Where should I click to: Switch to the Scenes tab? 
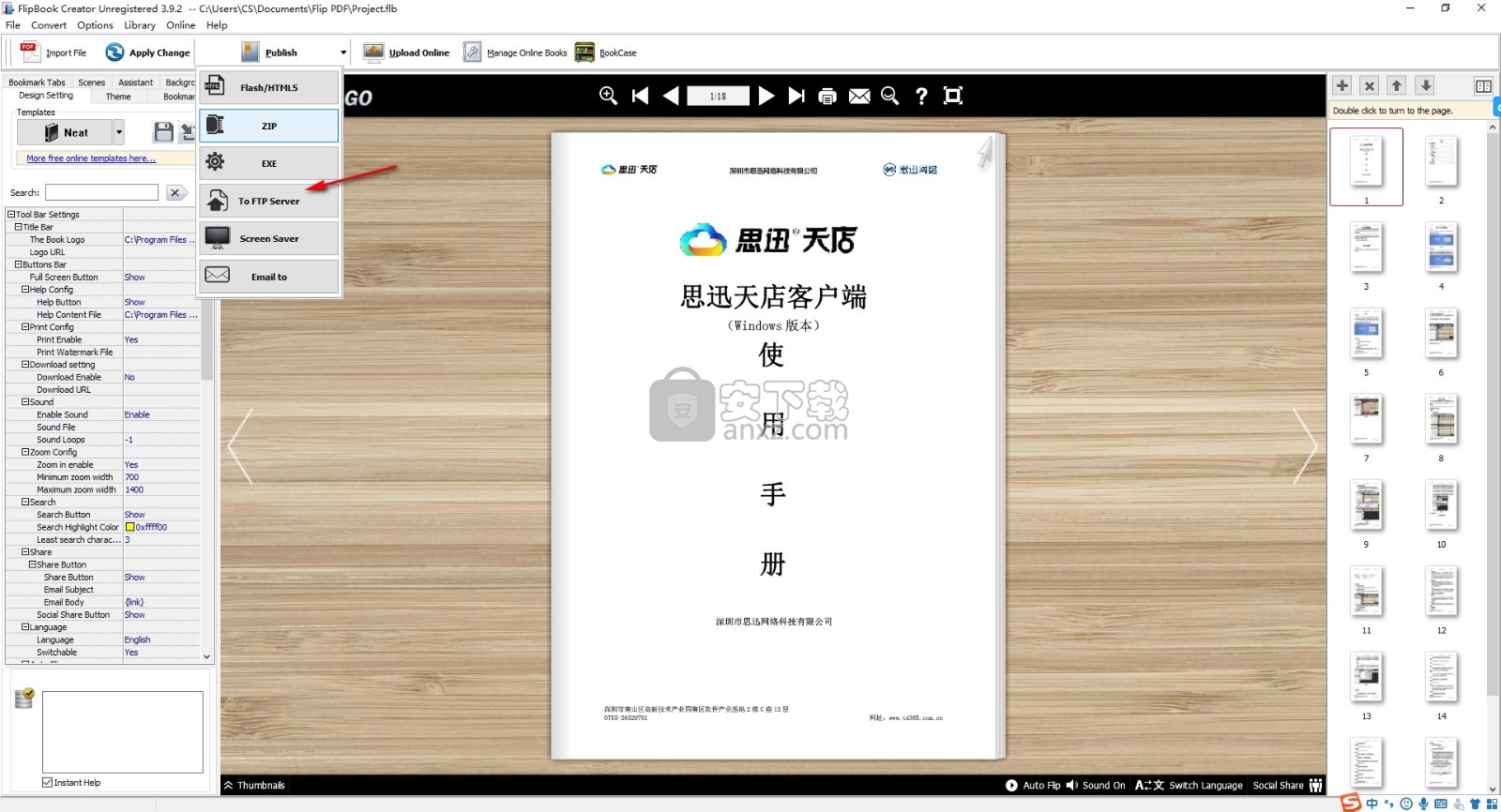click(x=91, y=83)
